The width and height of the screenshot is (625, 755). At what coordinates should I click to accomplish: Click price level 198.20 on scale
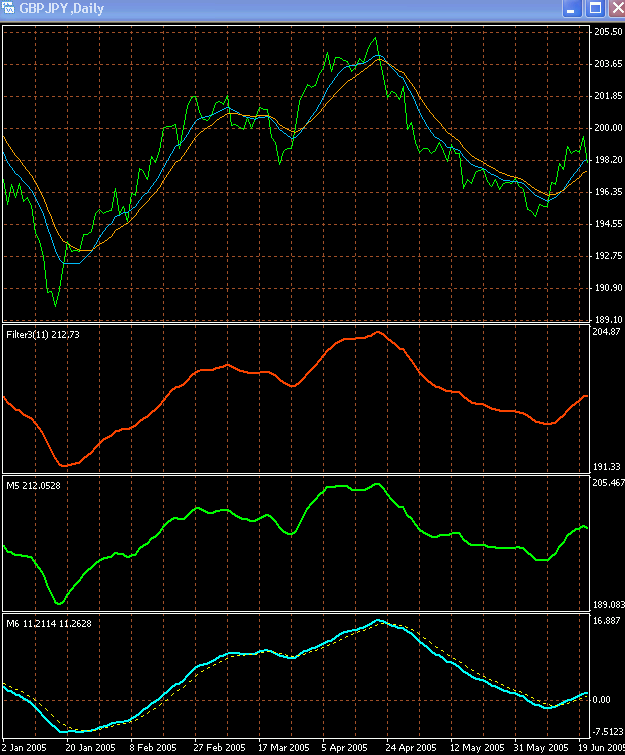tap(608, 159)
